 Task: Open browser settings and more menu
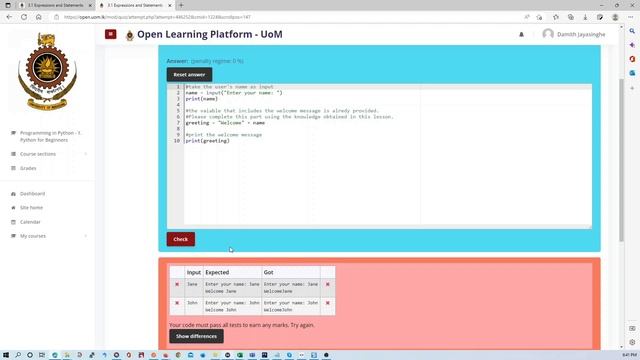(630, 17)
